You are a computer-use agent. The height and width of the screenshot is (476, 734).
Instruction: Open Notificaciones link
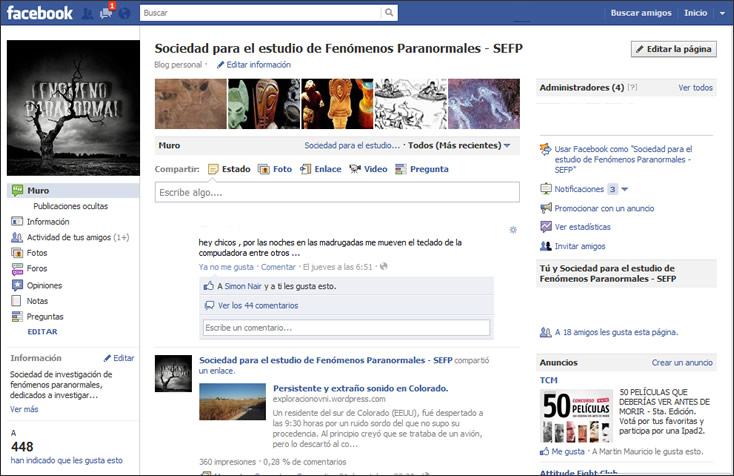pos(579,189)
